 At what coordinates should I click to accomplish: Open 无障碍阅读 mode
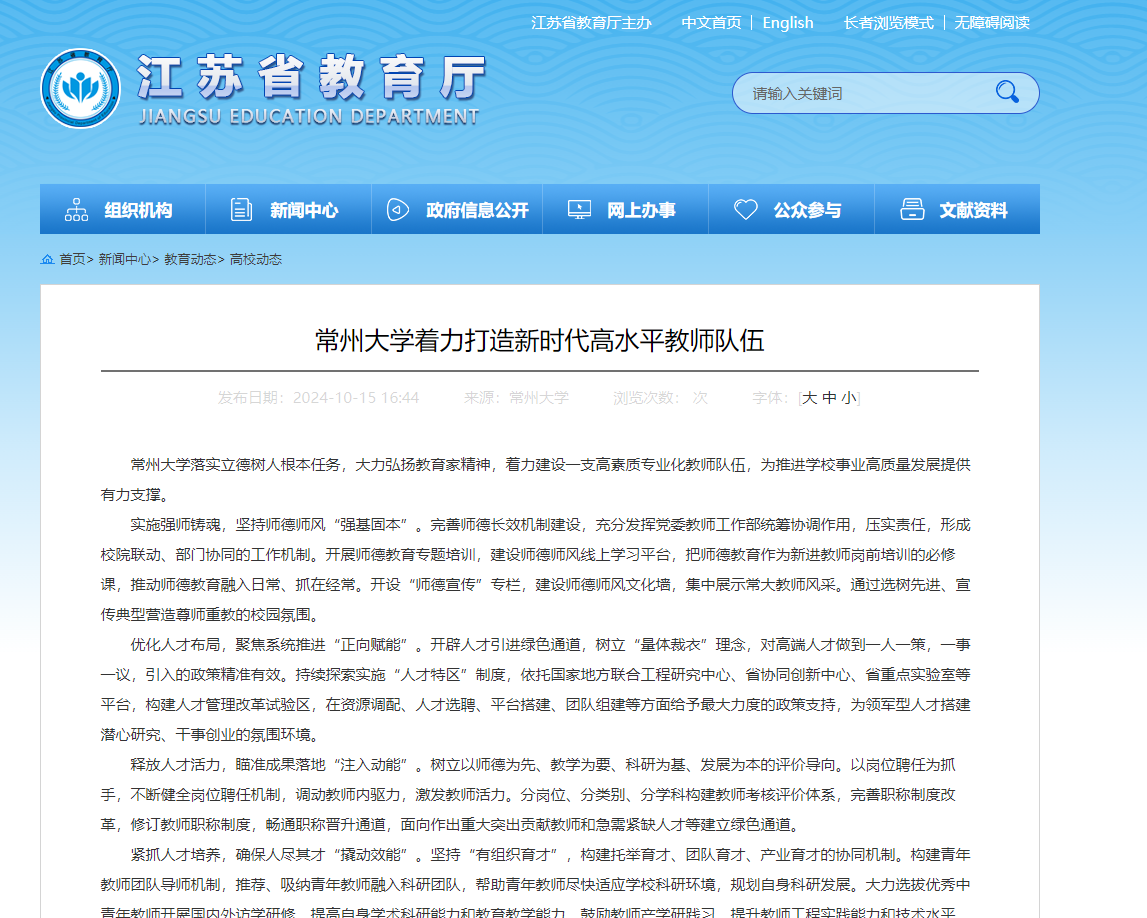pyautogui.click(x=992, y=23)
